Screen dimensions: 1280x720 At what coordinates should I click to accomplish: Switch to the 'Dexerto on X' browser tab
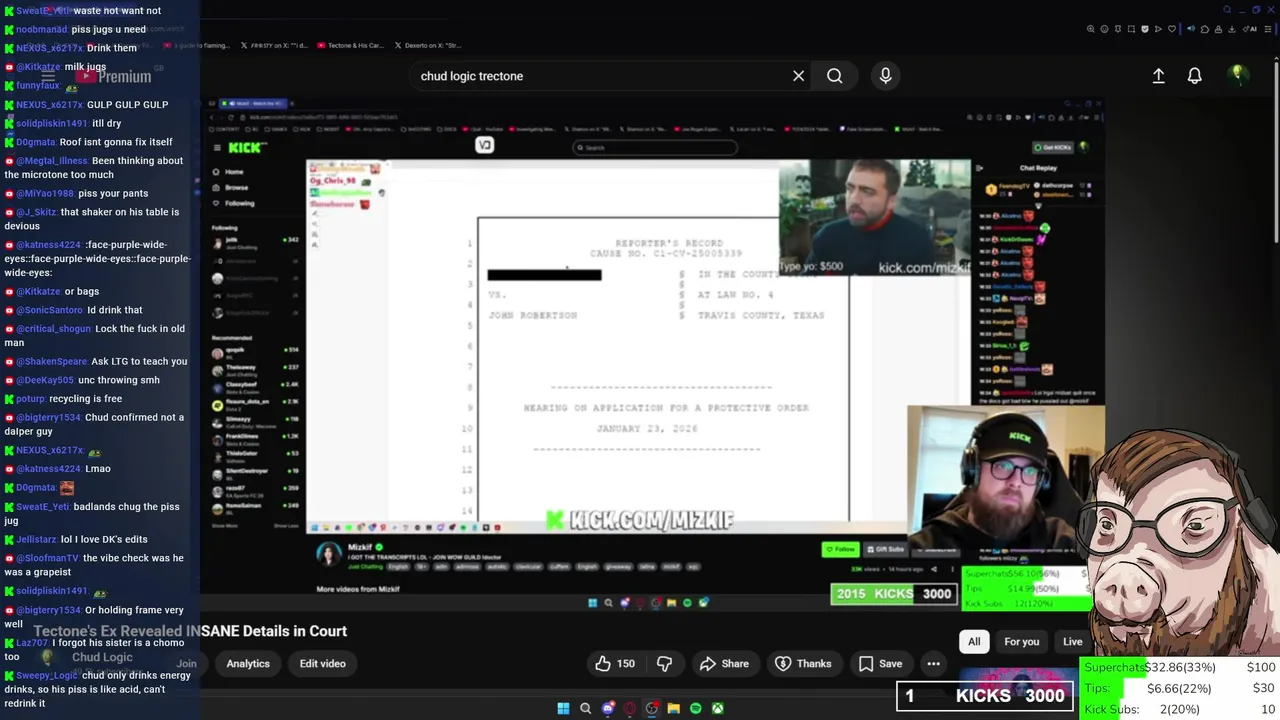point(427,45)
